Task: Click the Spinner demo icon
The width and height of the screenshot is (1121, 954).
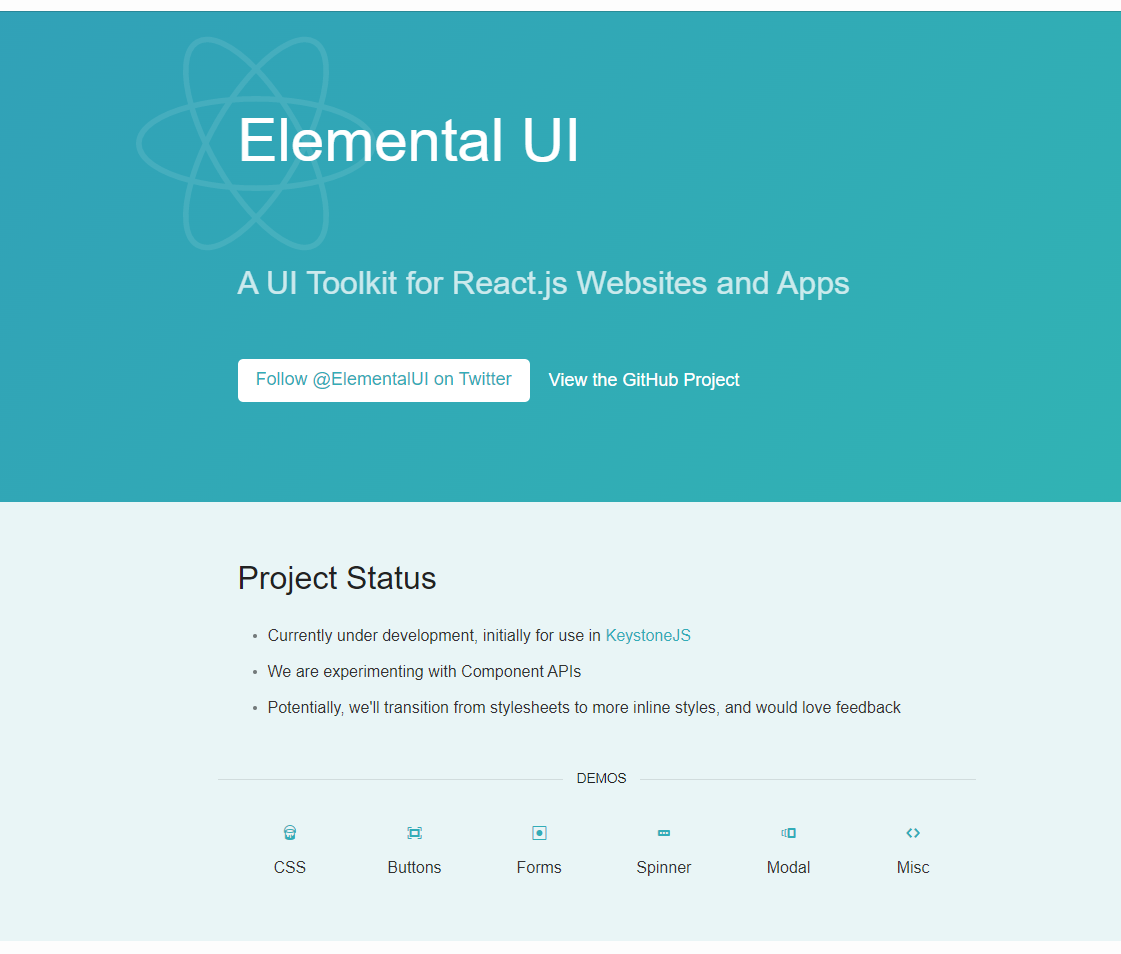Action: click(x=664, y=832)
